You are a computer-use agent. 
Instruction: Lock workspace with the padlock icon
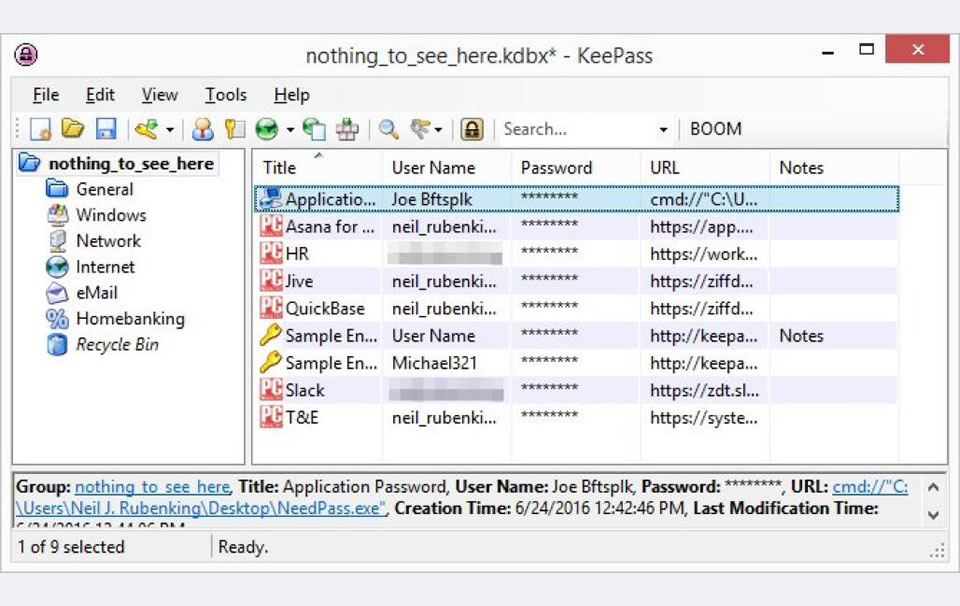pyautogui.click(x=472, y=129)
